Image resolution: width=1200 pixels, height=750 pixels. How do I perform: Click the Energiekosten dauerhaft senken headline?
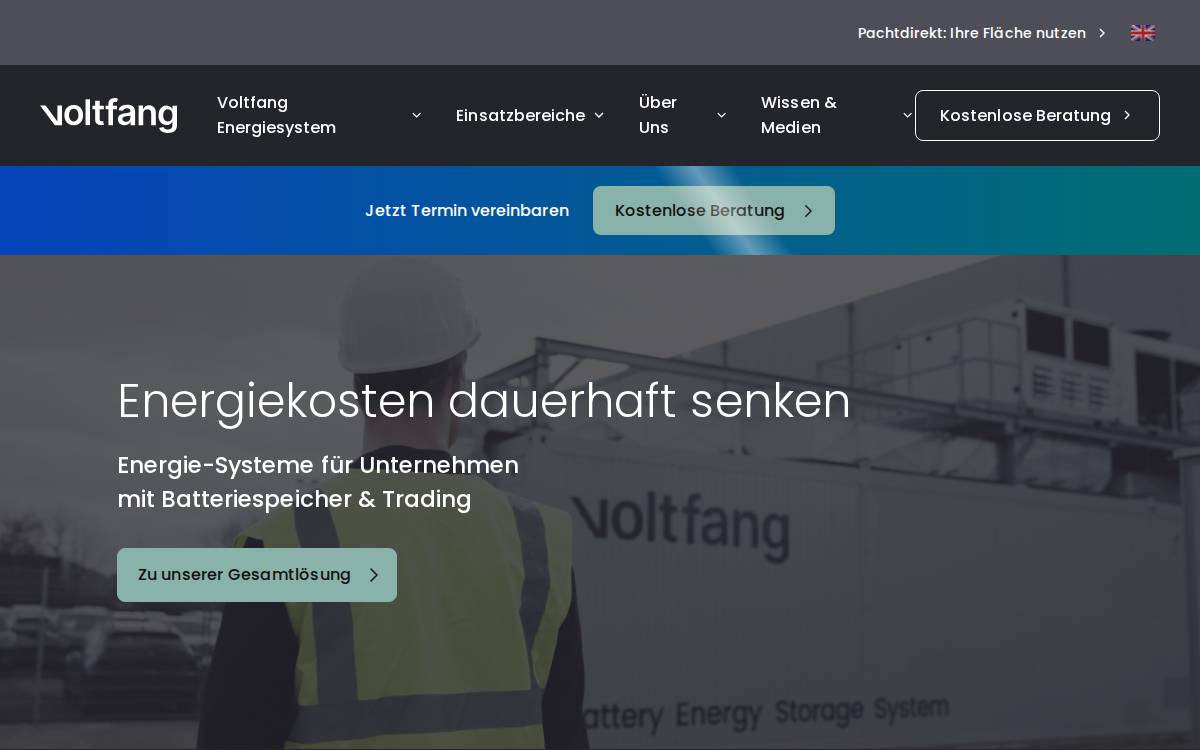[x=484, y=401]
